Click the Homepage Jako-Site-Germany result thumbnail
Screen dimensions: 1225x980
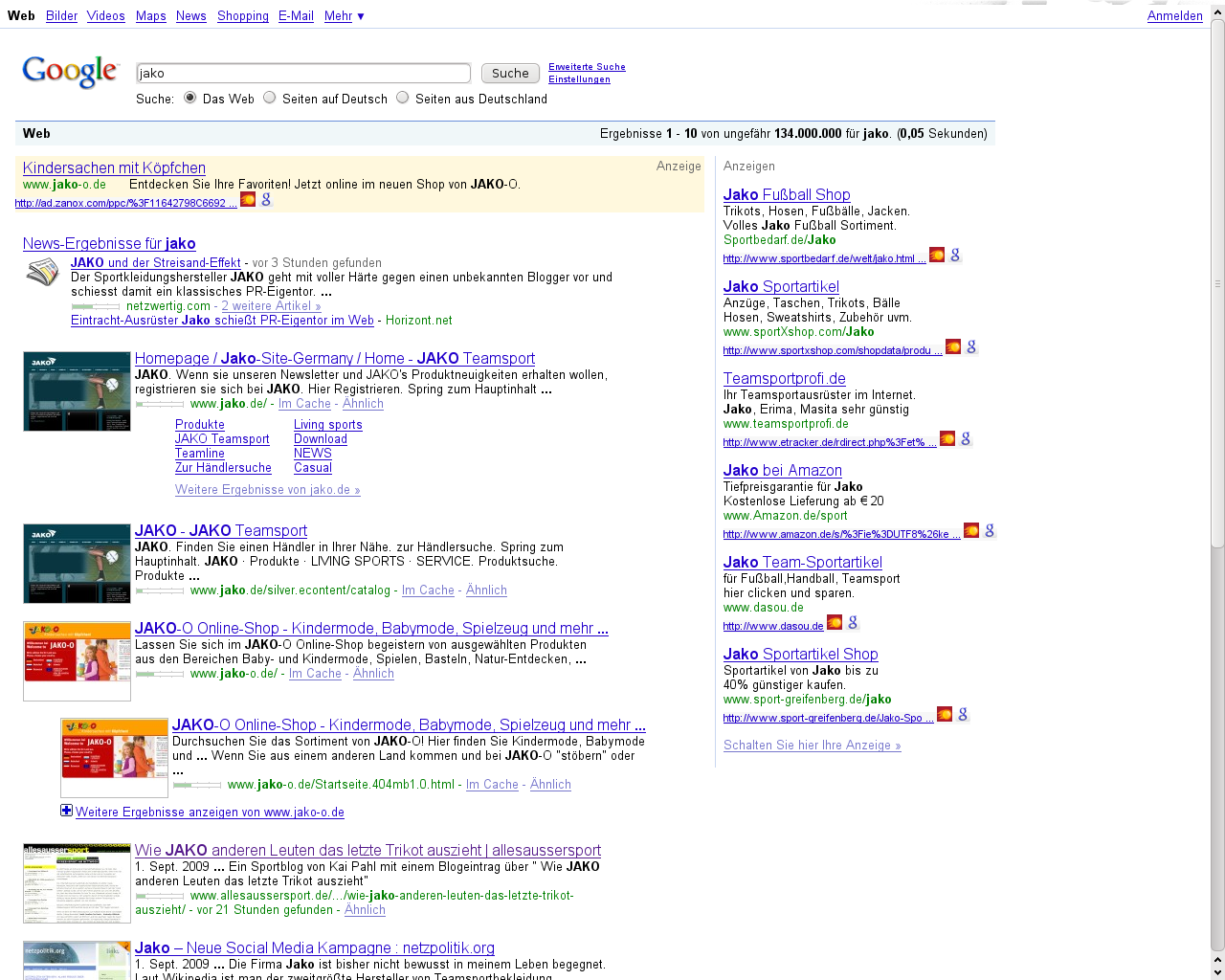pos(77,391)
